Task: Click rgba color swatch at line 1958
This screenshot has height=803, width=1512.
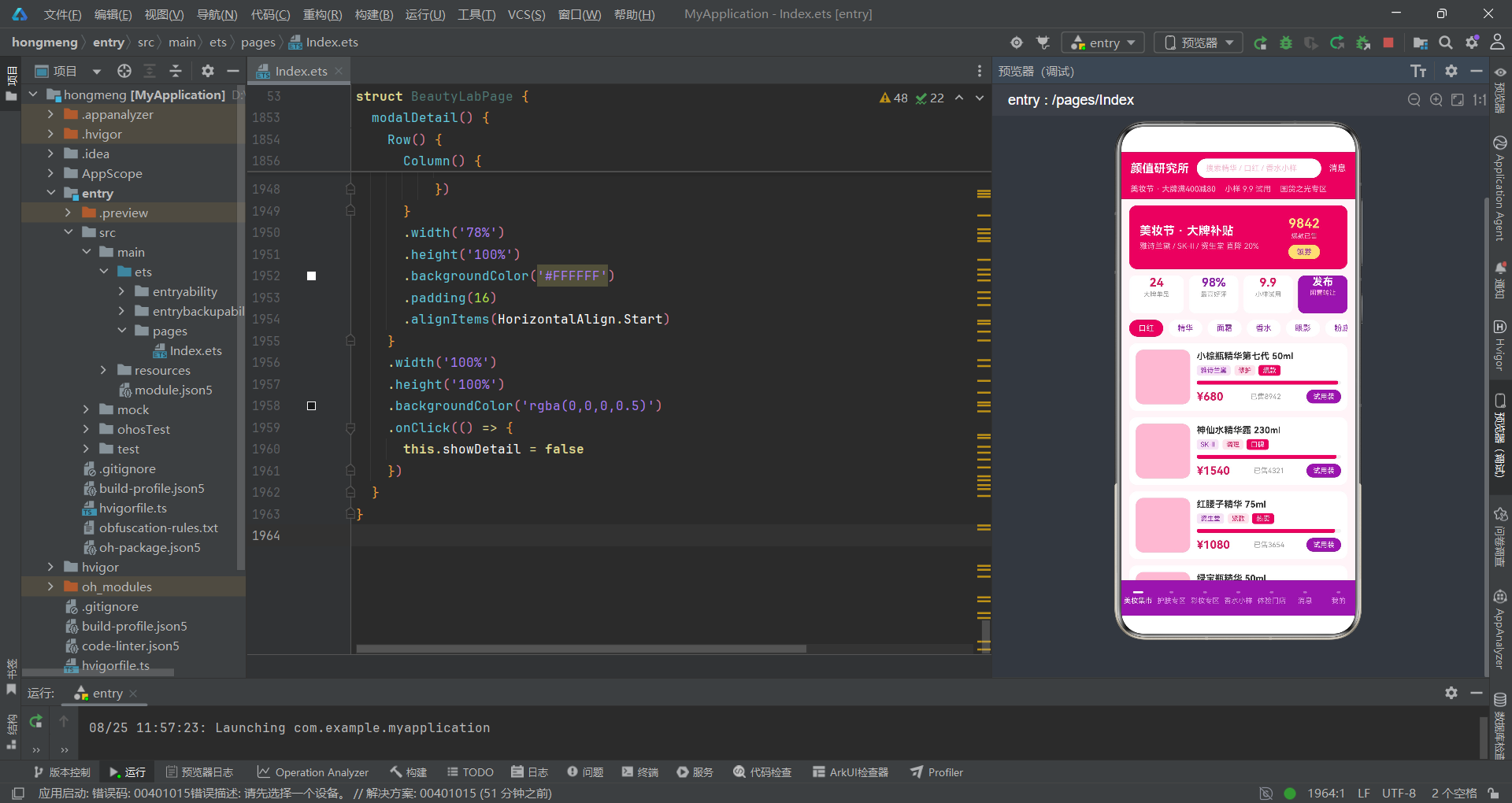Action: [x=311, y=406]
